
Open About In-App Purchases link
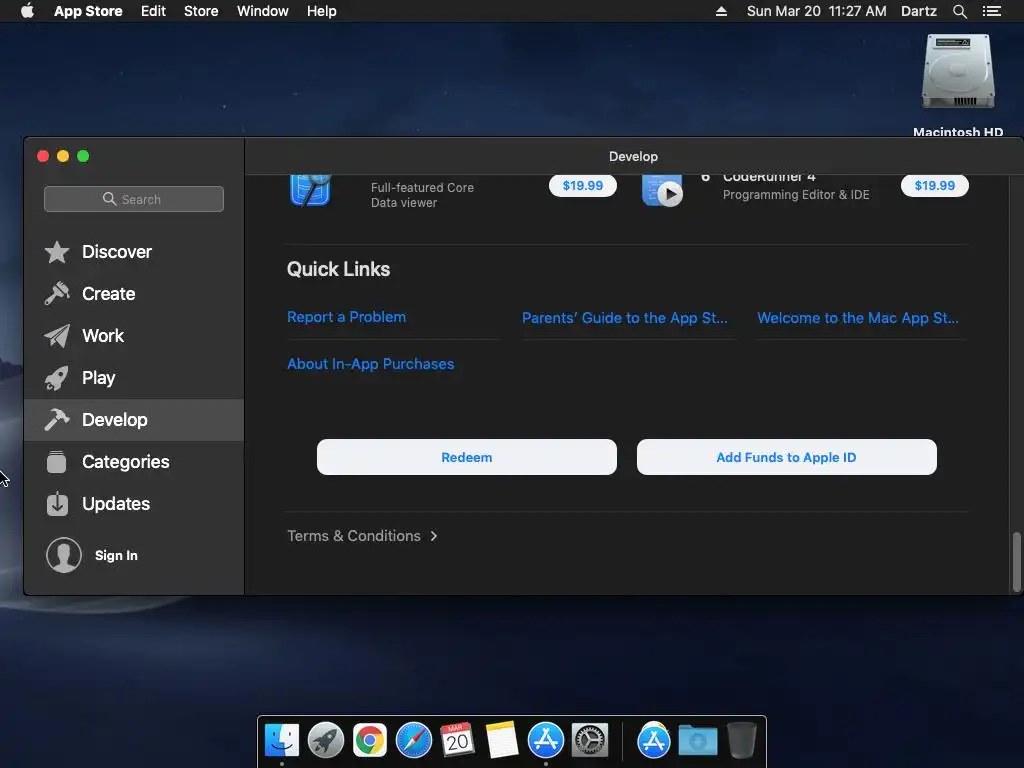371,364
